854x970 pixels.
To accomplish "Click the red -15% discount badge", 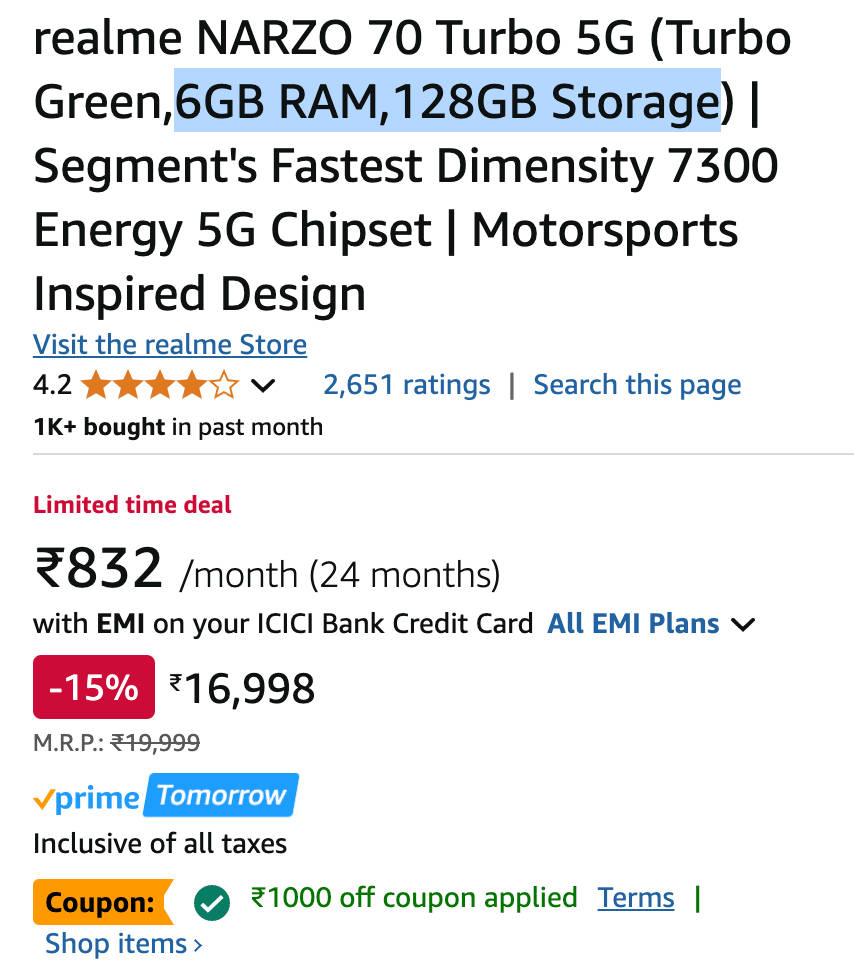I will point(94,687).
